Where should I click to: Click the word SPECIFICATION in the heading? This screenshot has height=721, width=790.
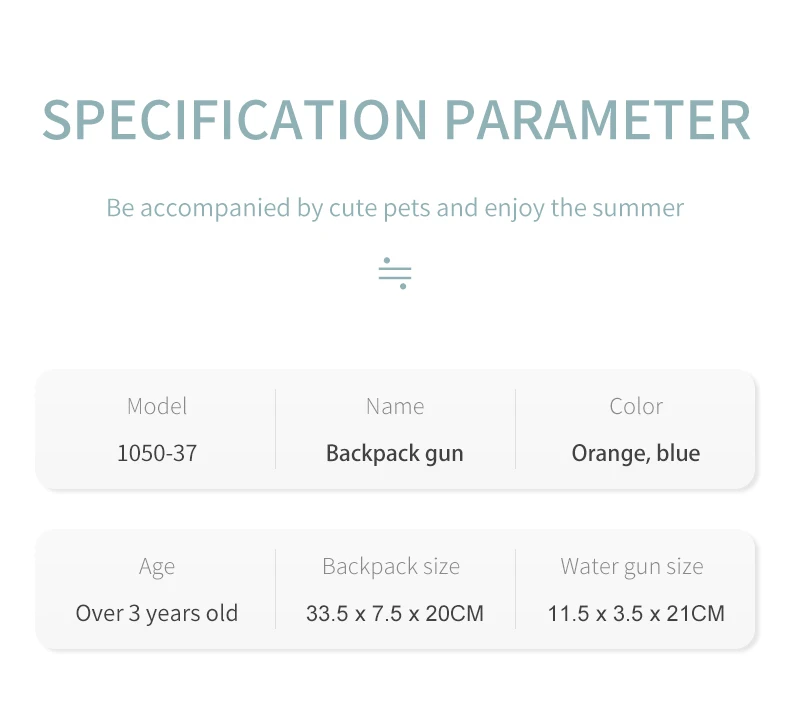pos(235,120)
